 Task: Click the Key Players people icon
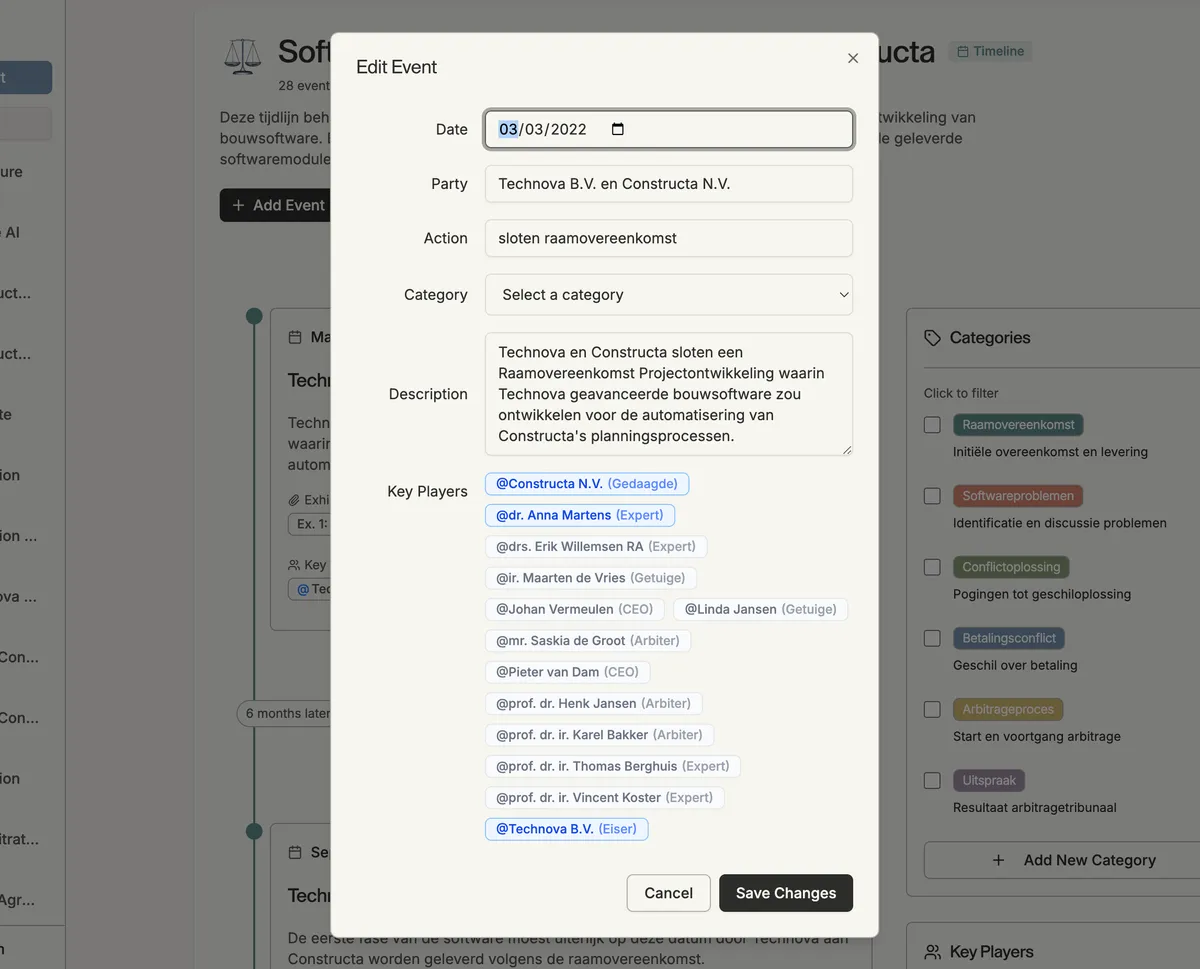click(933, 952)
